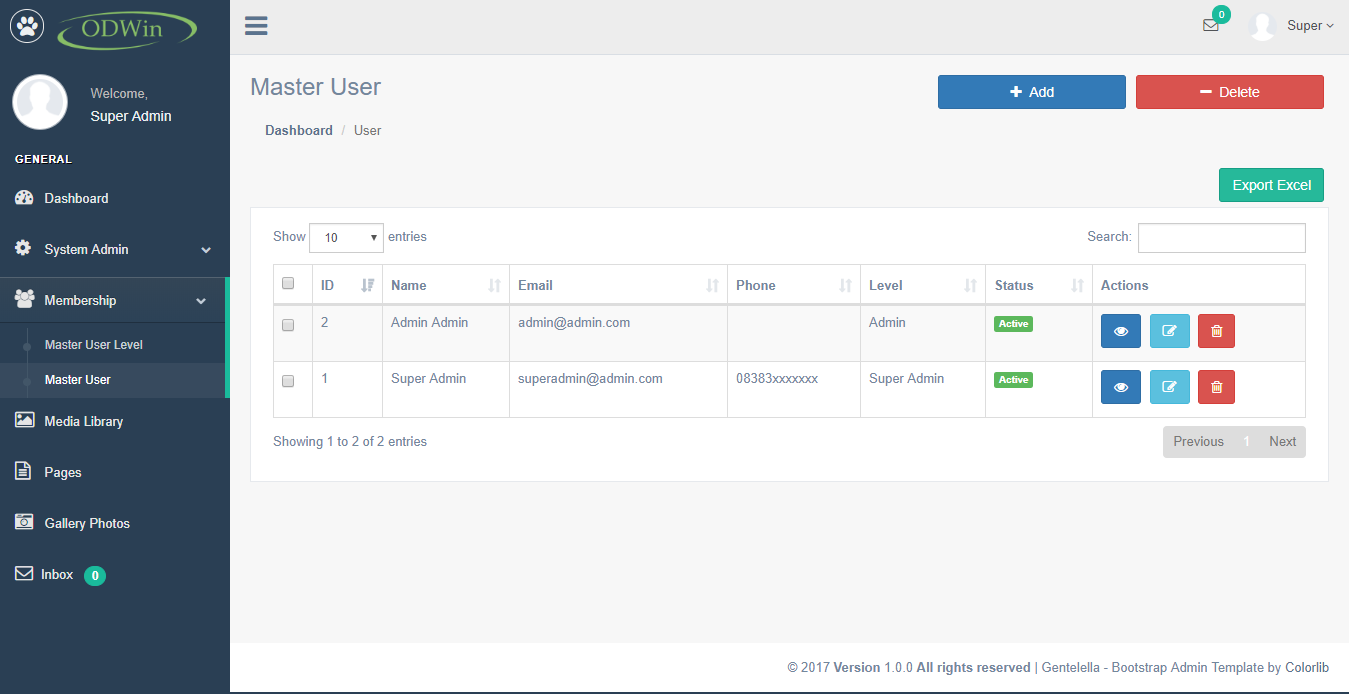
Task: Expand the System Admin chevron
Action: 206,250
